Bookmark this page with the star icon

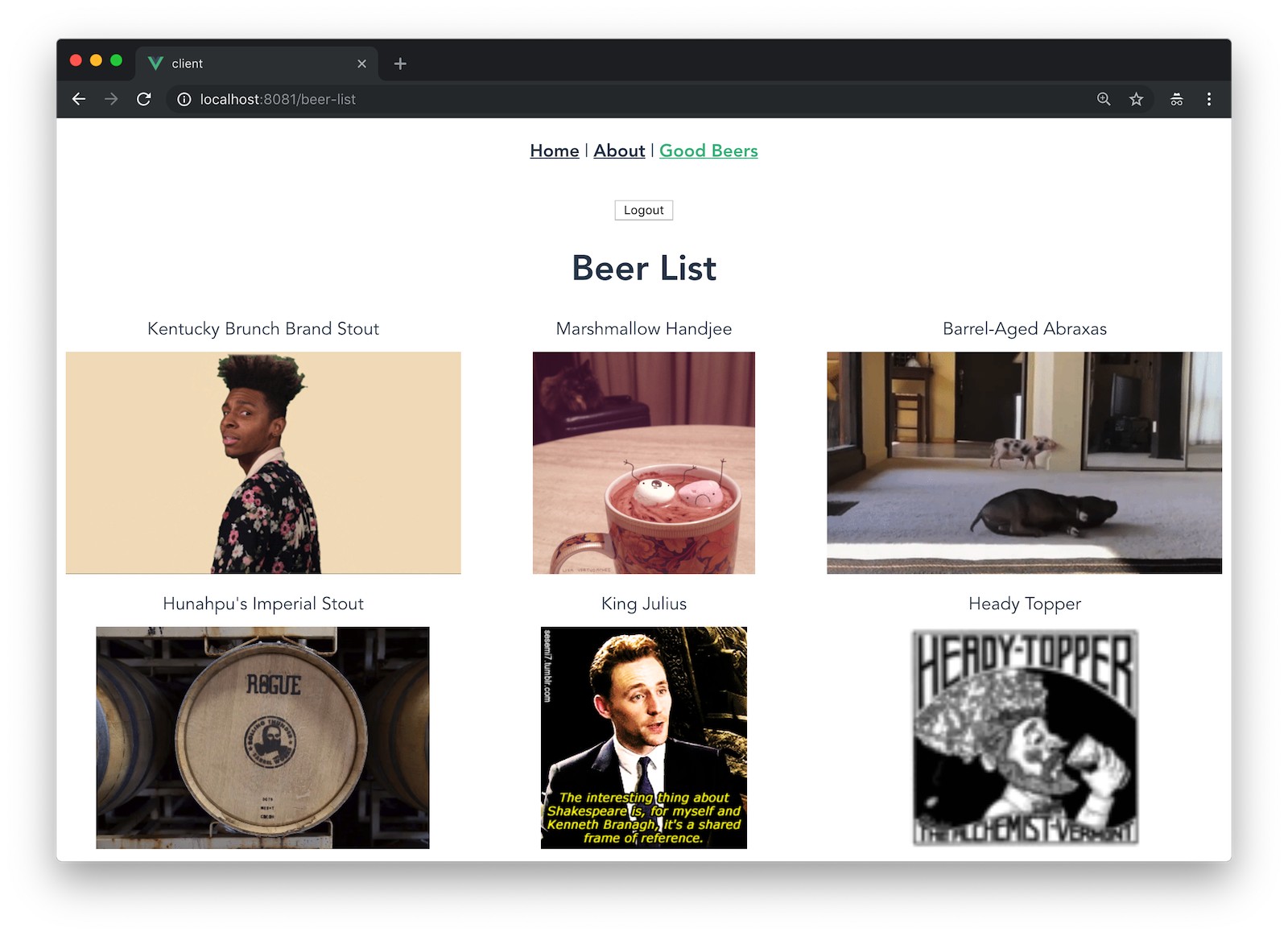[1136, 99]
